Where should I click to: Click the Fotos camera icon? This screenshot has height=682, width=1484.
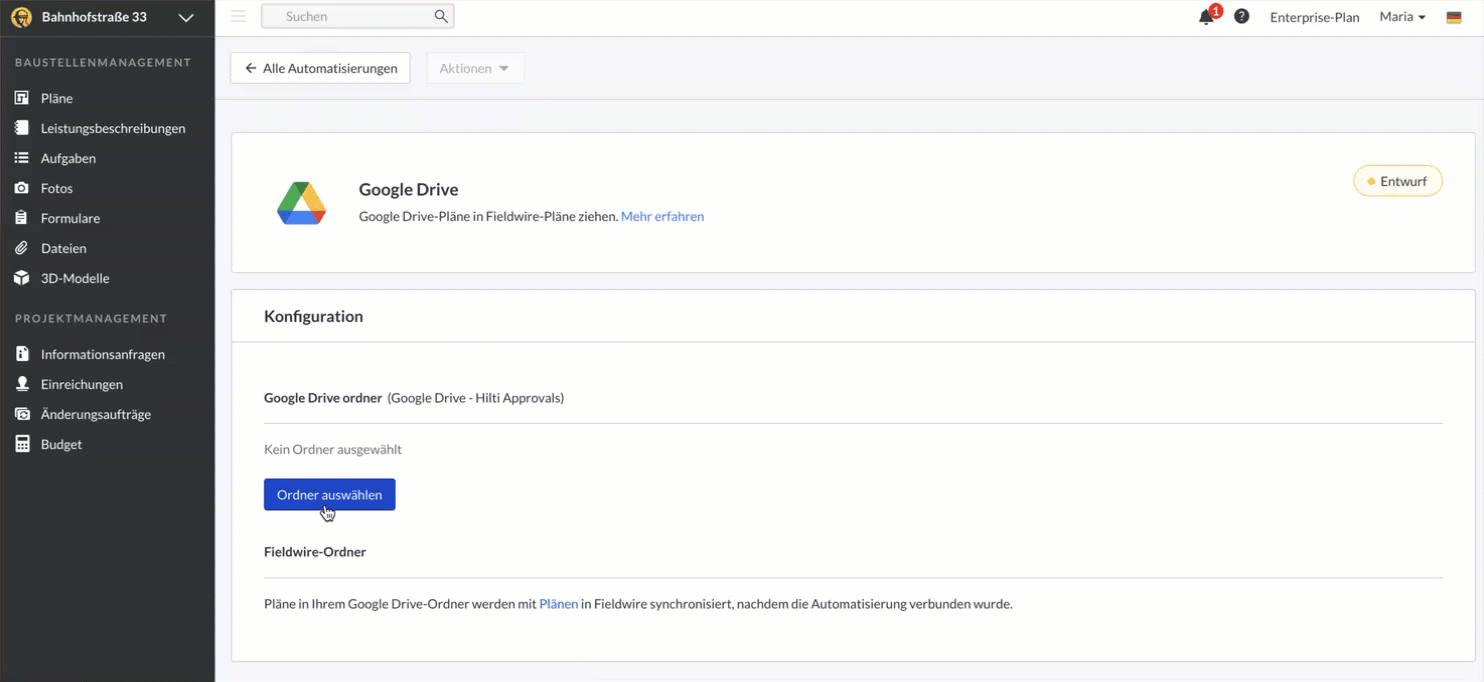(x=22, y=188)
